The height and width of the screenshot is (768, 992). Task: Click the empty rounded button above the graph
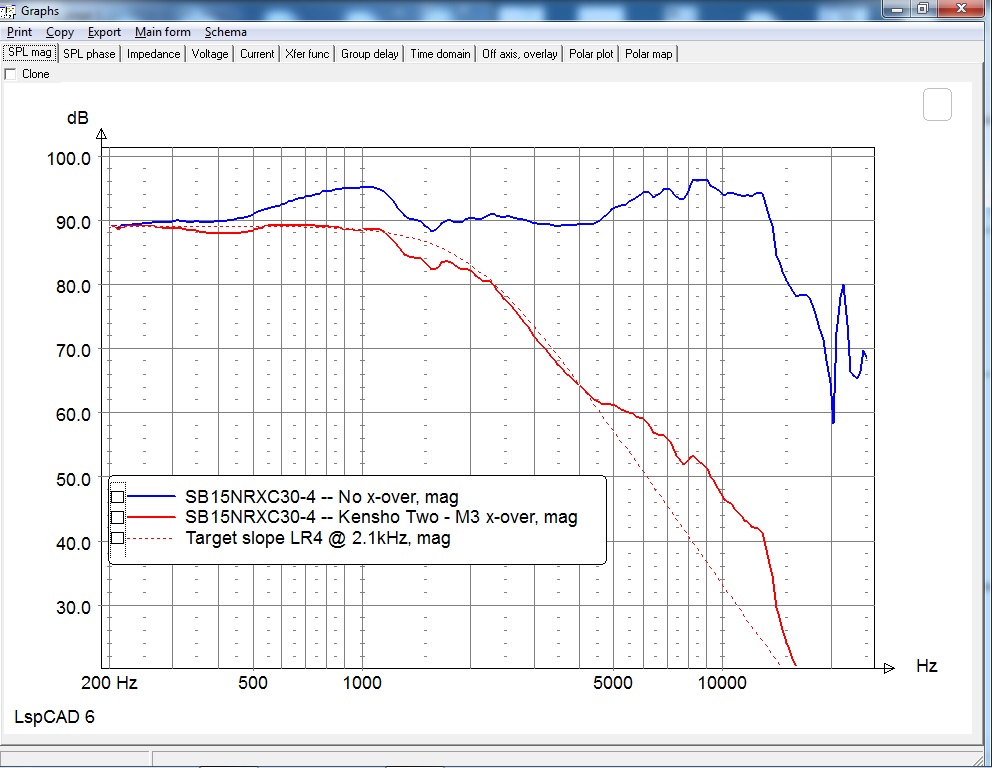tap(937, 104)
